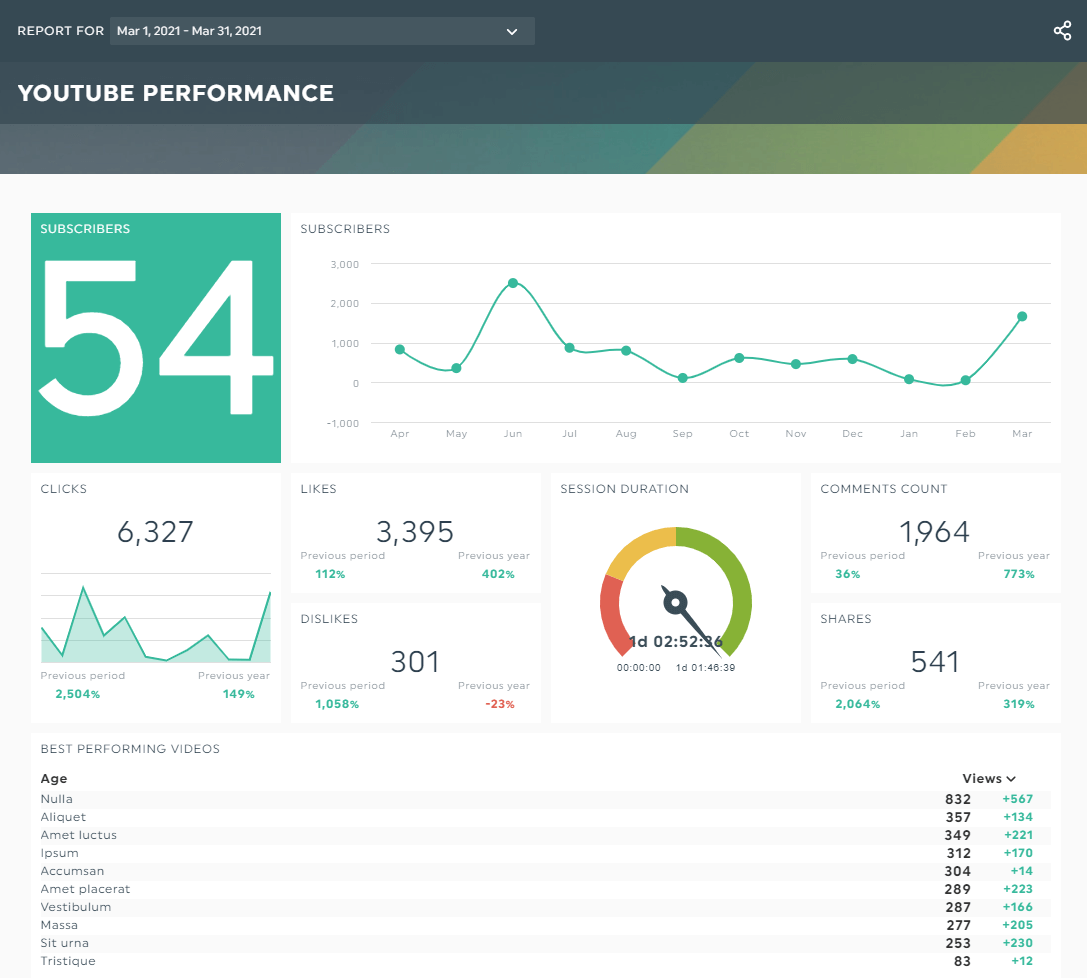Click the 2,504% previous period Clicks change
Image resolution: width=1087 pixels, height=978 pixels.
(78, 695)
